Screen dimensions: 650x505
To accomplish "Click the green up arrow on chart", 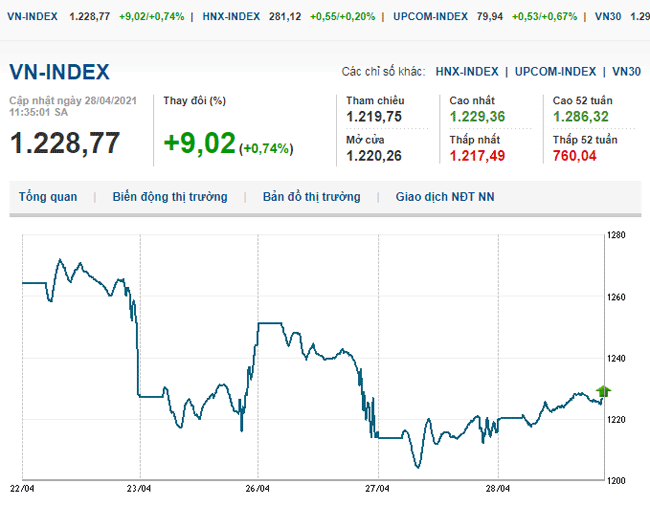I will click(603, 391).
